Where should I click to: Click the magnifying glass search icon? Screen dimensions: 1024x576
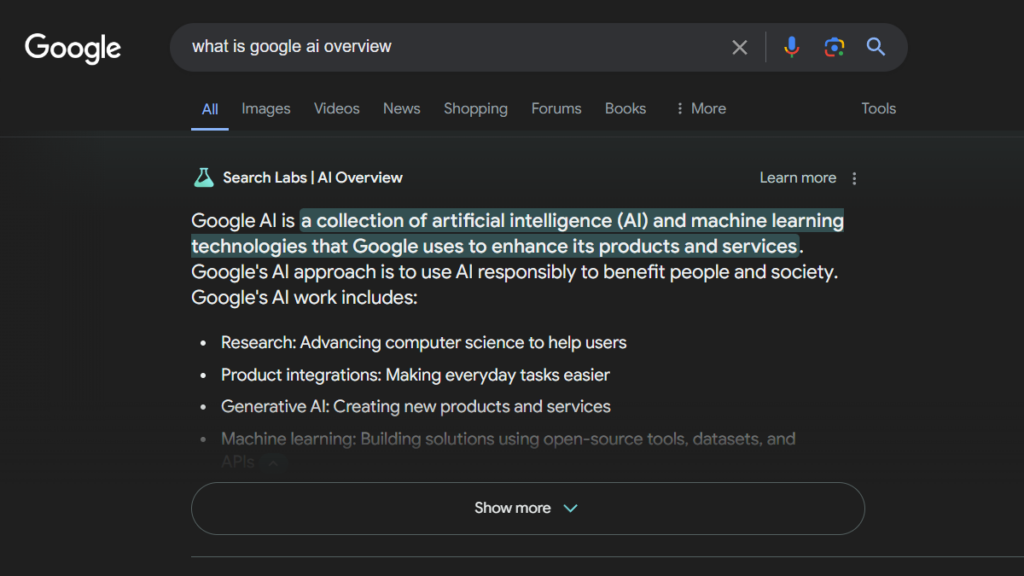pyautogui.click(x=876, y=47)
